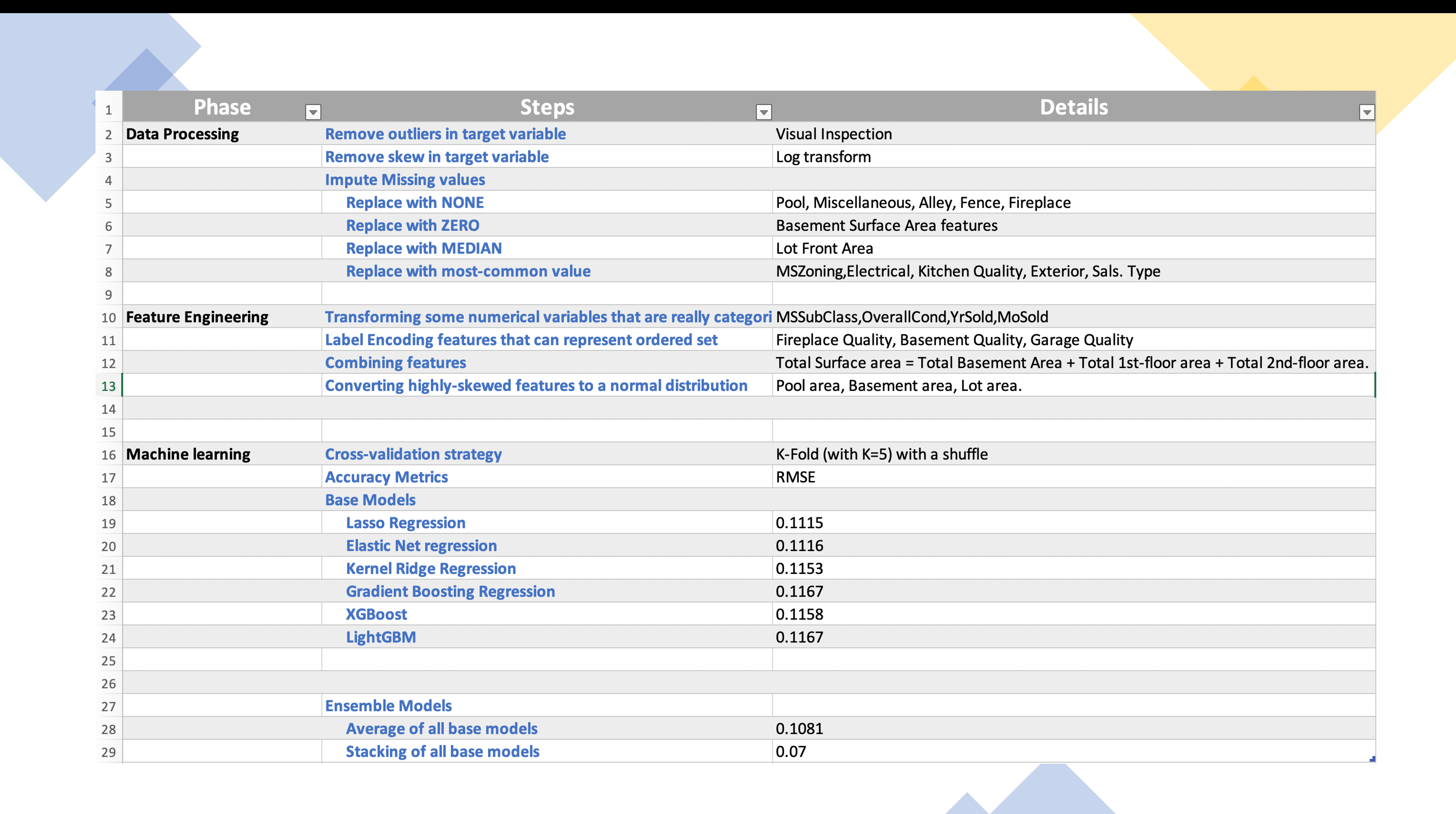Select the 'Data Processing' phase cell
1456x814 pixels.
tap(182, 134)
